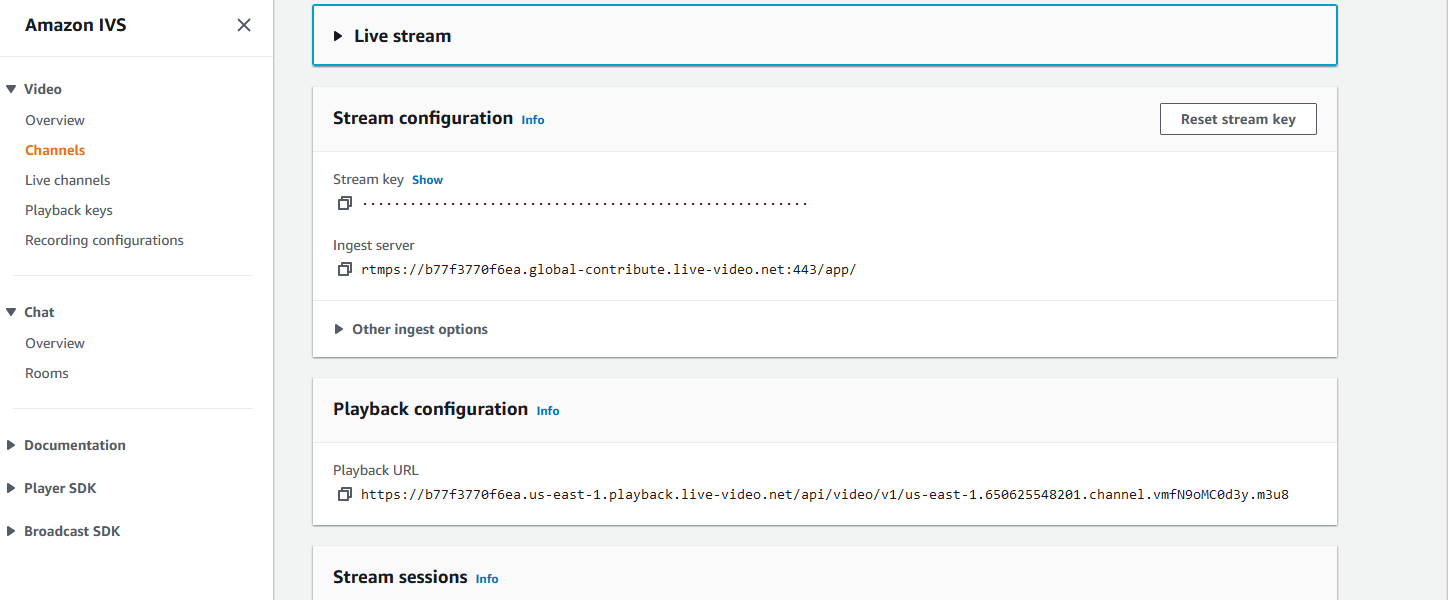This screenshot has height=600, width=1455.
Task: Expand the Broadcast SDK navigation group
Action: 11,531
